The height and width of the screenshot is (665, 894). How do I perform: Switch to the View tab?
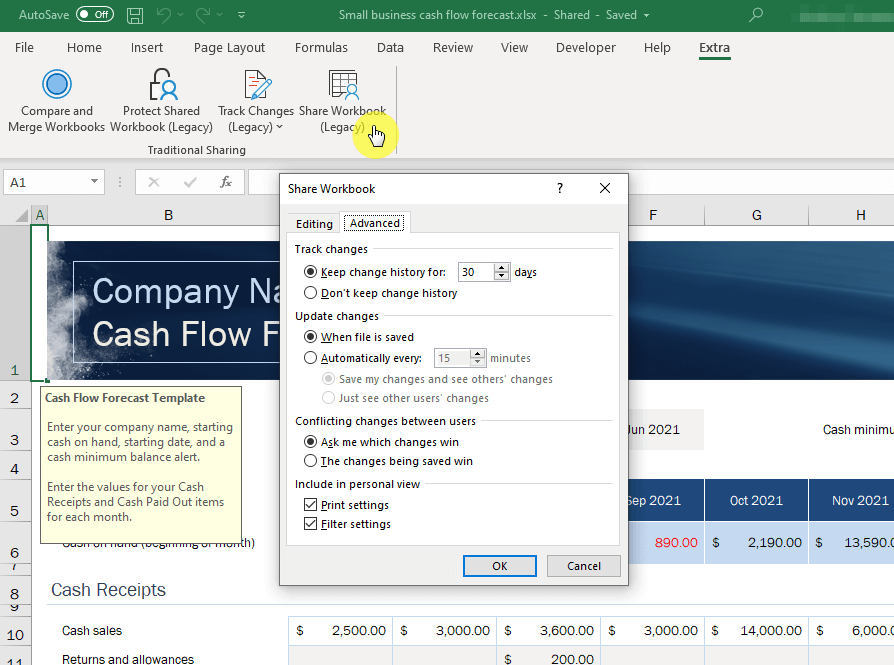[514, 48]
